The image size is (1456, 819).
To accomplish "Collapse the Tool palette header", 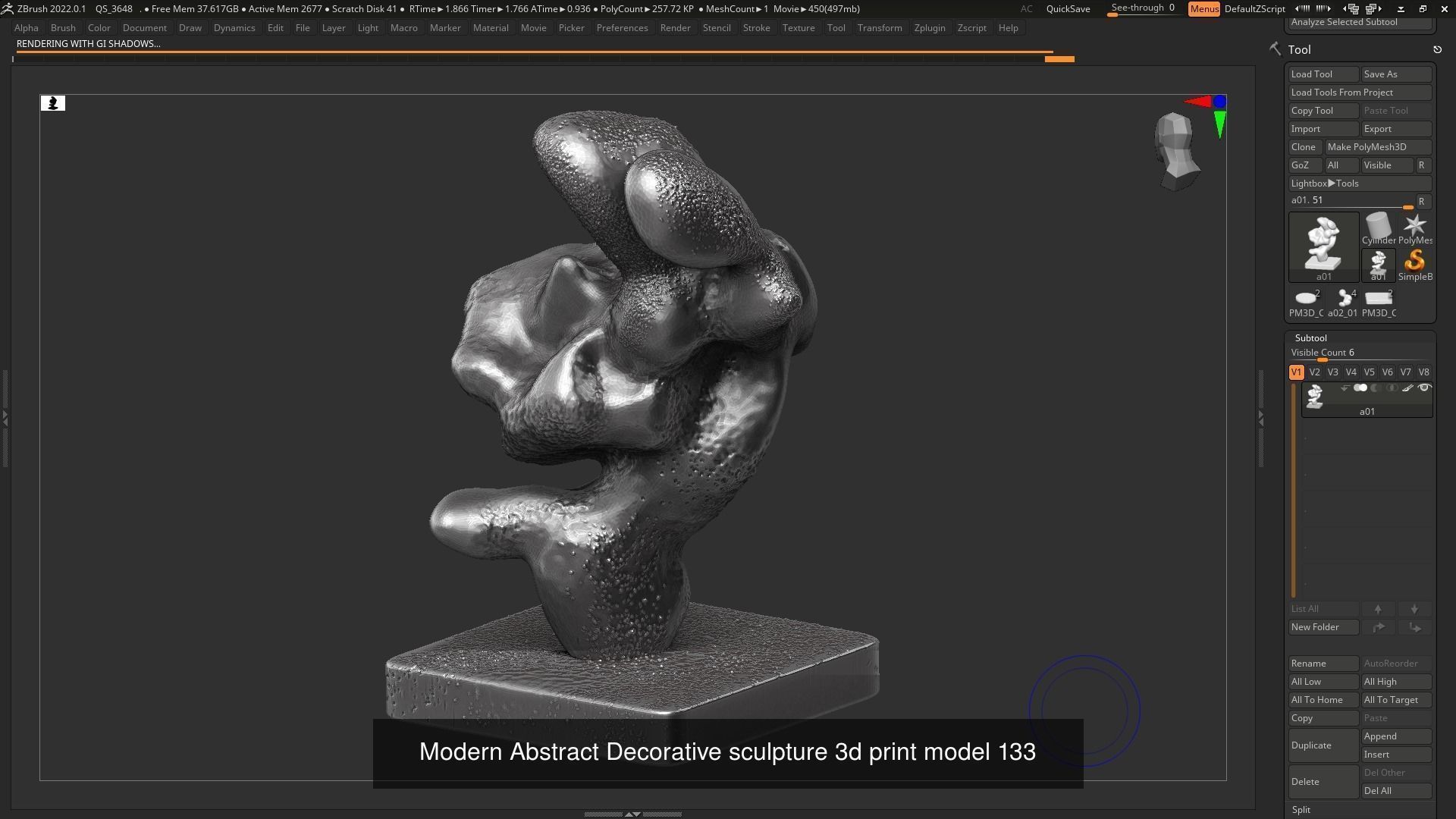I will click(1299, 49).
